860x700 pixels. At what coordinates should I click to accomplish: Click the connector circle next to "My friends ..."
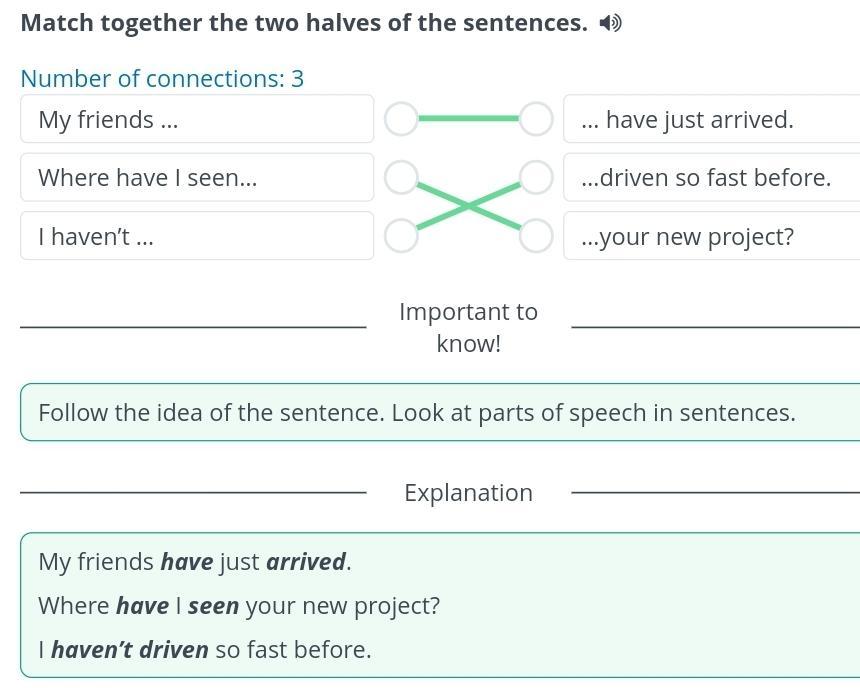401,119
